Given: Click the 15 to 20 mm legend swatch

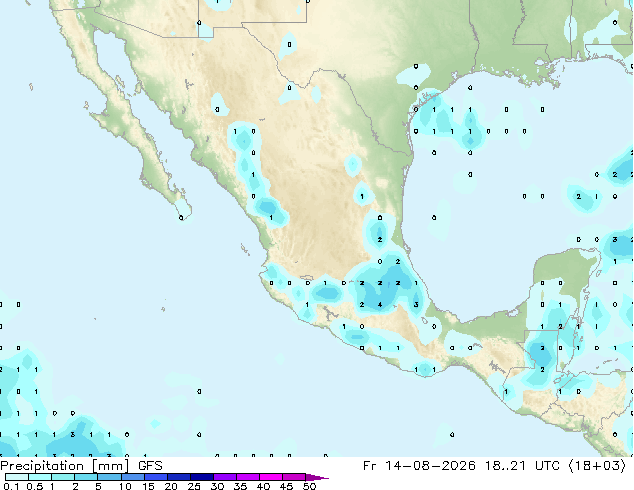Looking at the screenshot, I should pyautogui.click(x=155, y=477).
